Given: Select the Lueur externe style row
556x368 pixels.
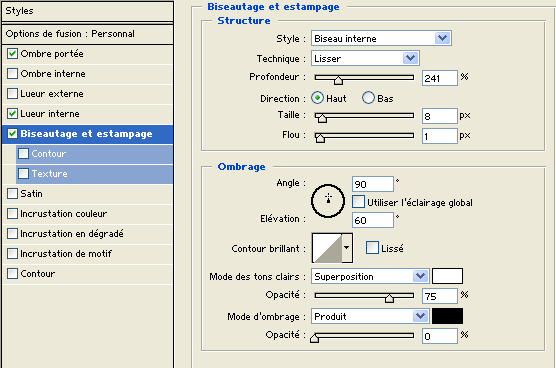Looking at the screenshot, I should click(x=88, y=94).
